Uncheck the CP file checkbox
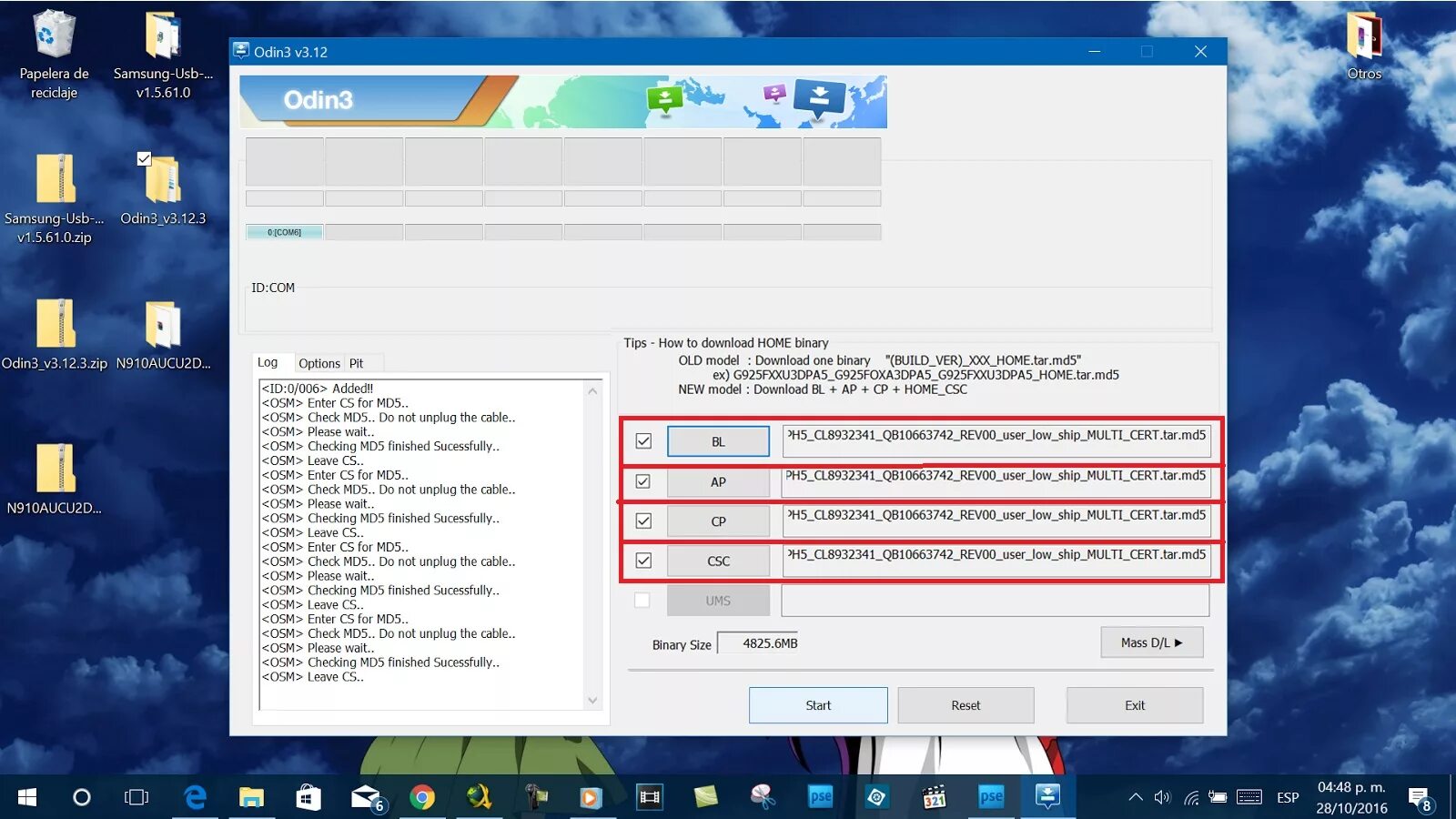Viewport: 1456px width, 819px height. [x=643, y=521]
